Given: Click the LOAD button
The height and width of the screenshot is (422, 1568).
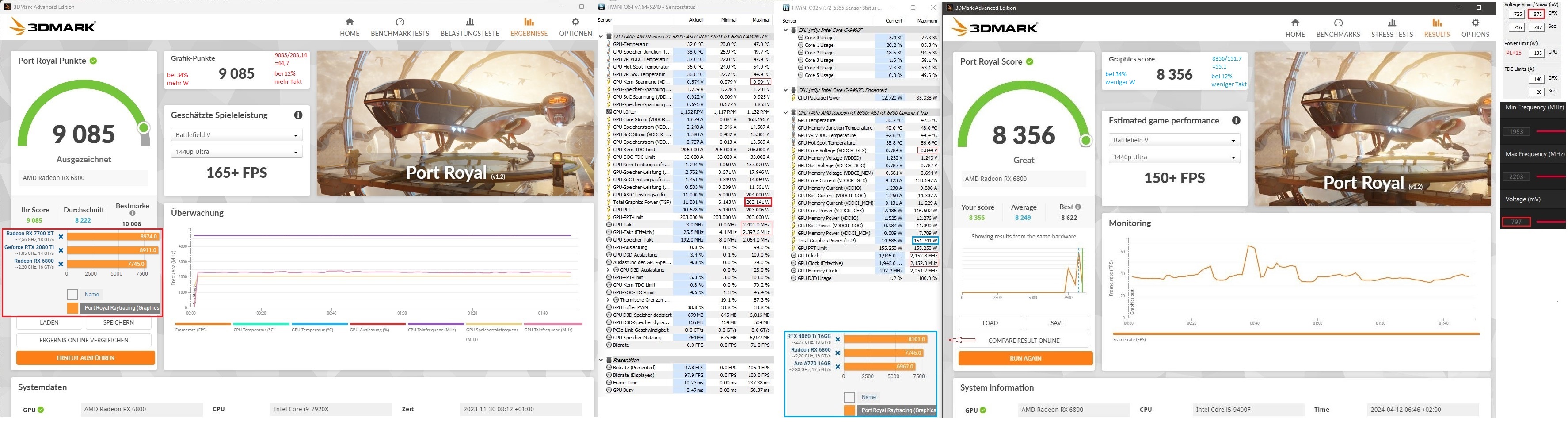Looking at the screenshot, I should point(990,323).
